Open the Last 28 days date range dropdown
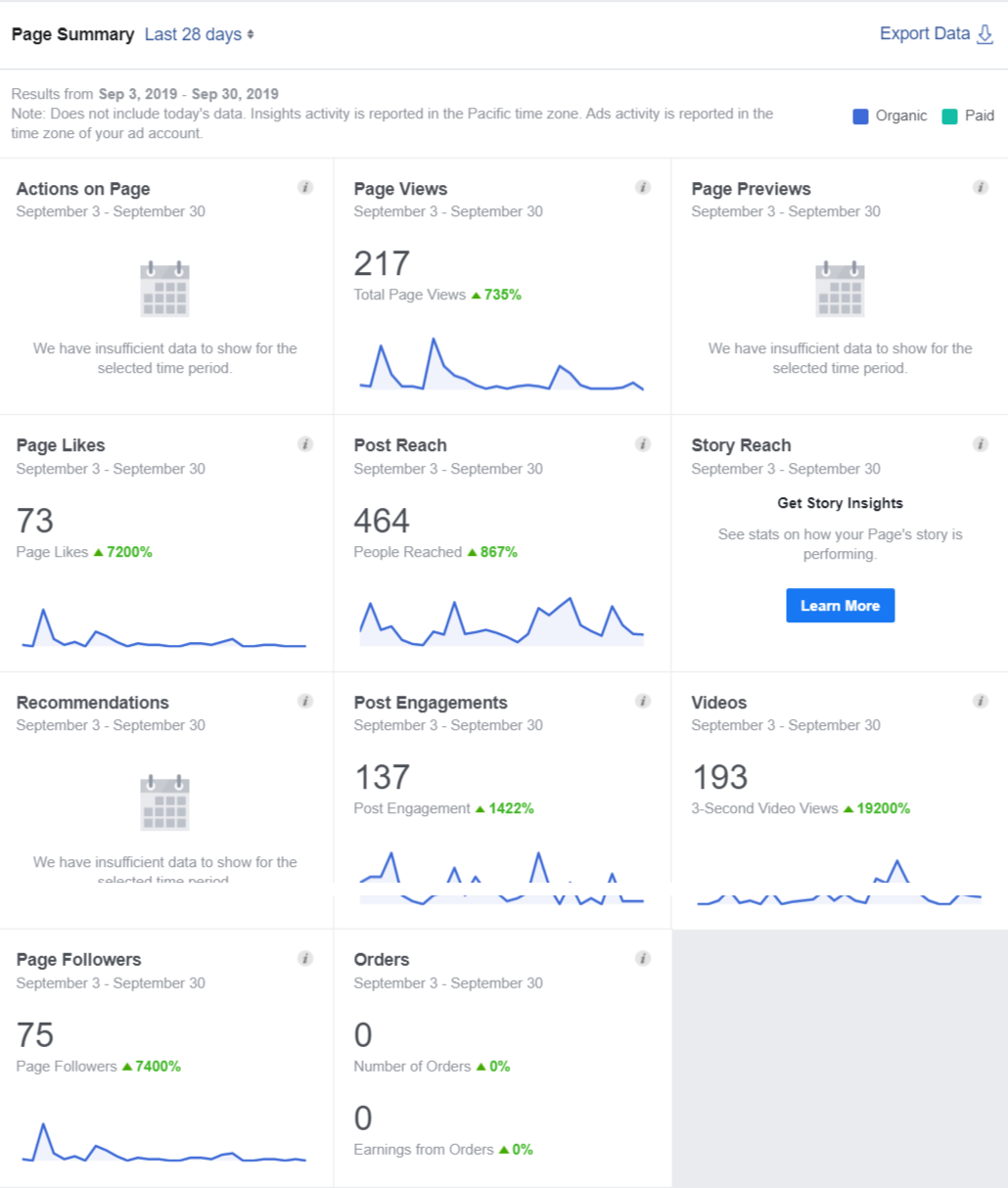 pyautogui.click(x=199, y=34)
